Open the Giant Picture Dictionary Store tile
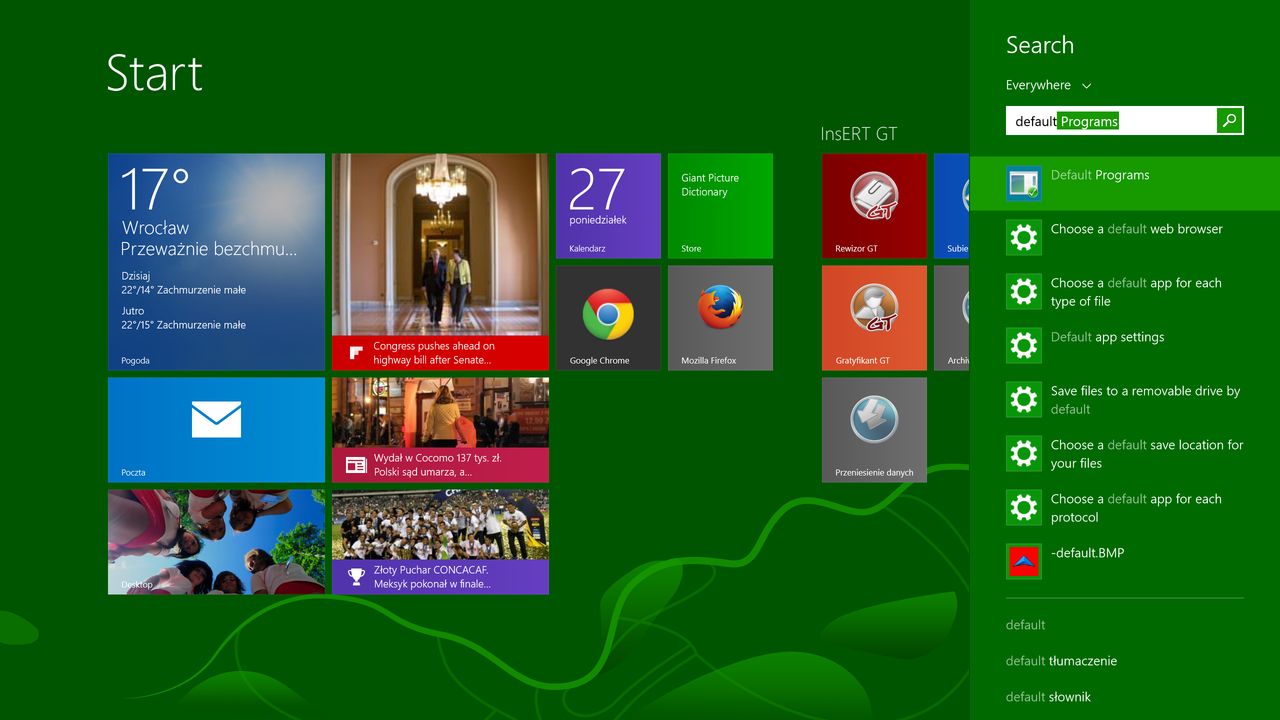The height and width of the screenshot is (720, 1280). point(720,205)
